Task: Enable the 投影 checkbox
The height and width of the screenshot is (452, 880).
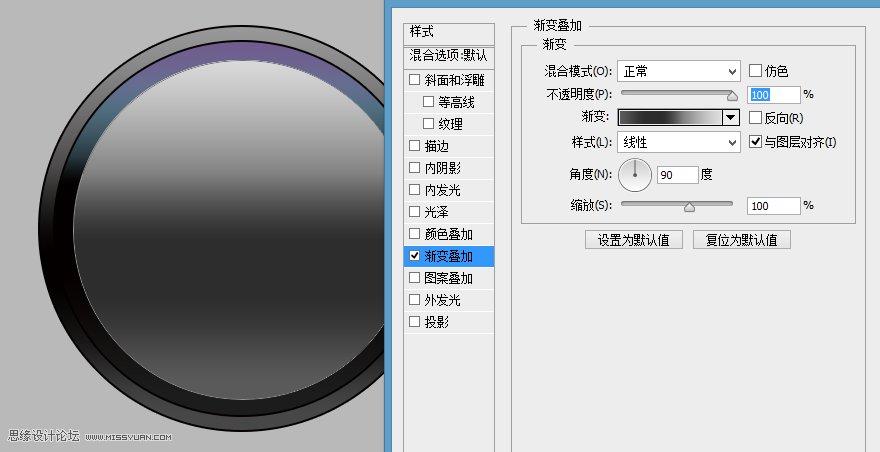Action: click(x=414, y=322)
